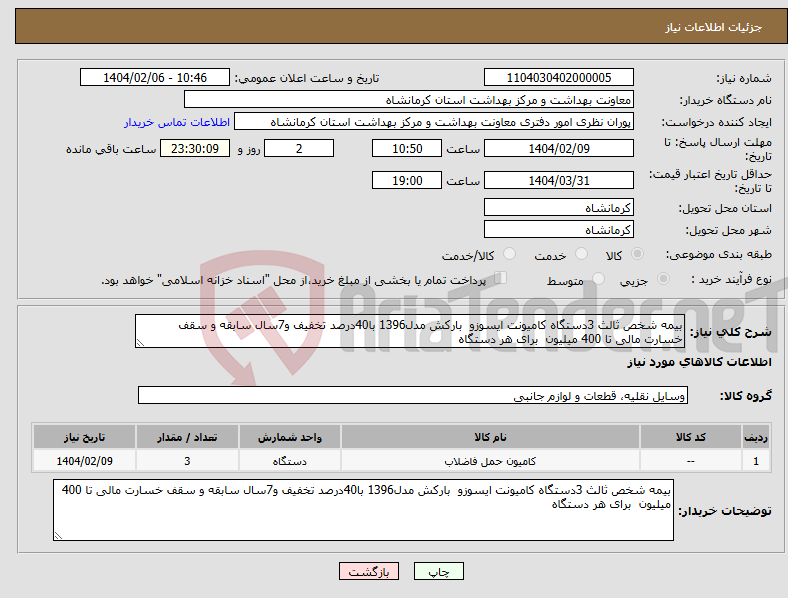Click the remaining days field showing 2
788x598 pixels.
coord(299,148)
